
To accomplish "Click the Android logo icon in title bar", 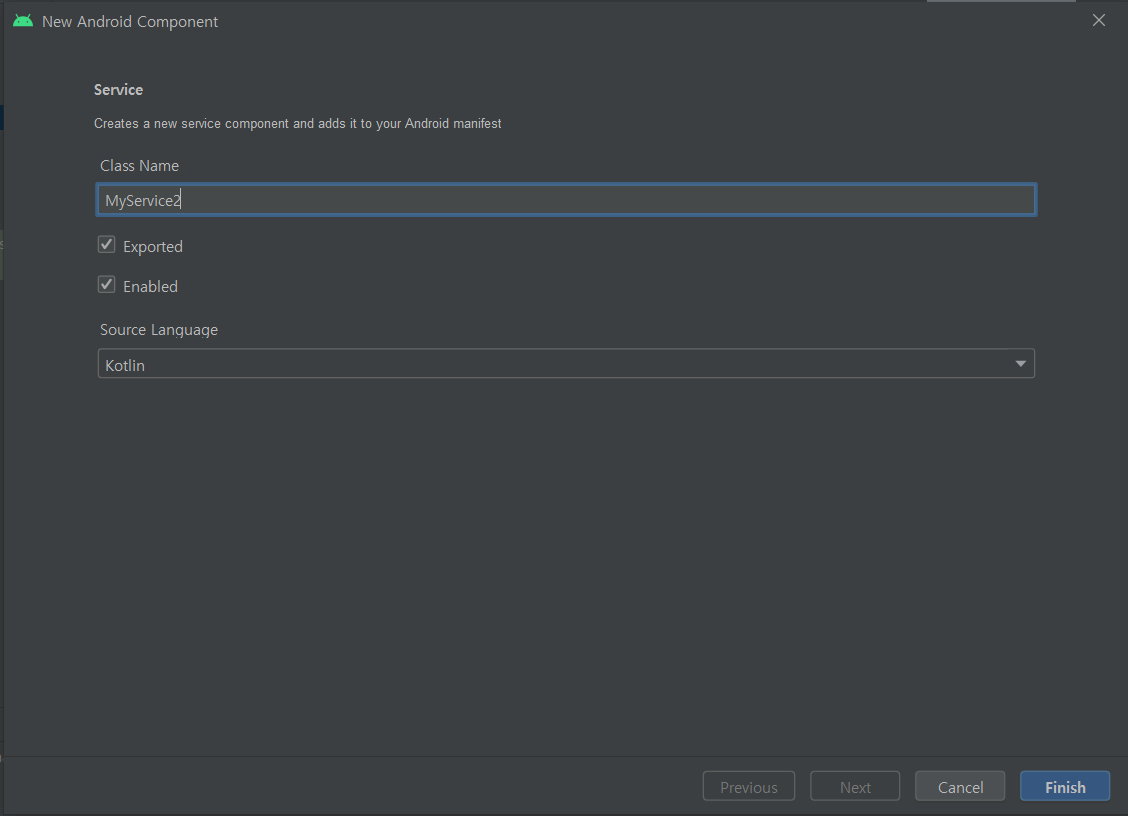I will (23, 21).
